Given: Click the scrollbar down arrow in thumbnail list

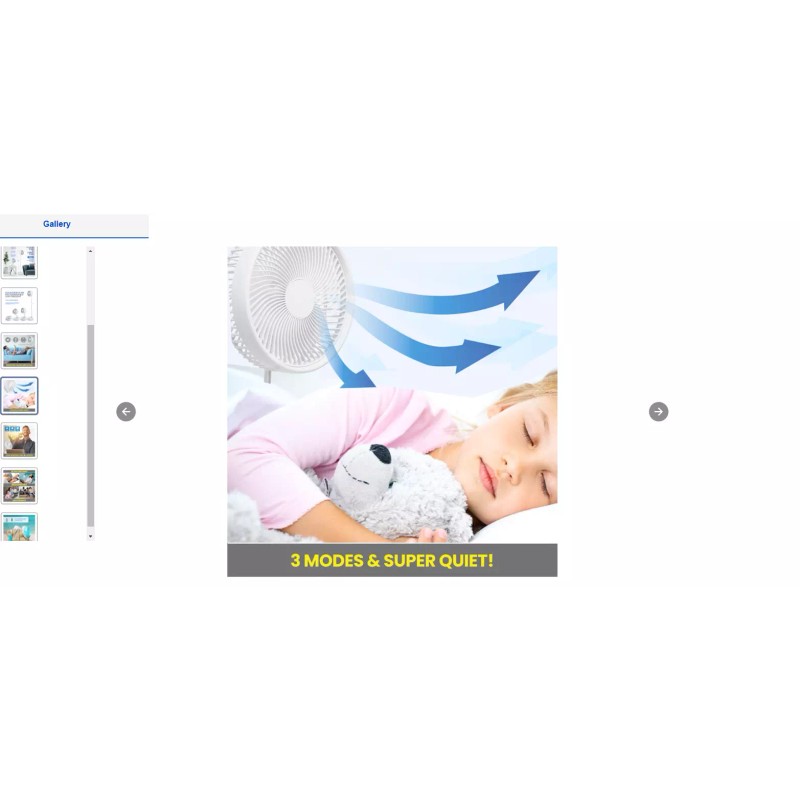Looking at the screenshot, I should point(91,536).
